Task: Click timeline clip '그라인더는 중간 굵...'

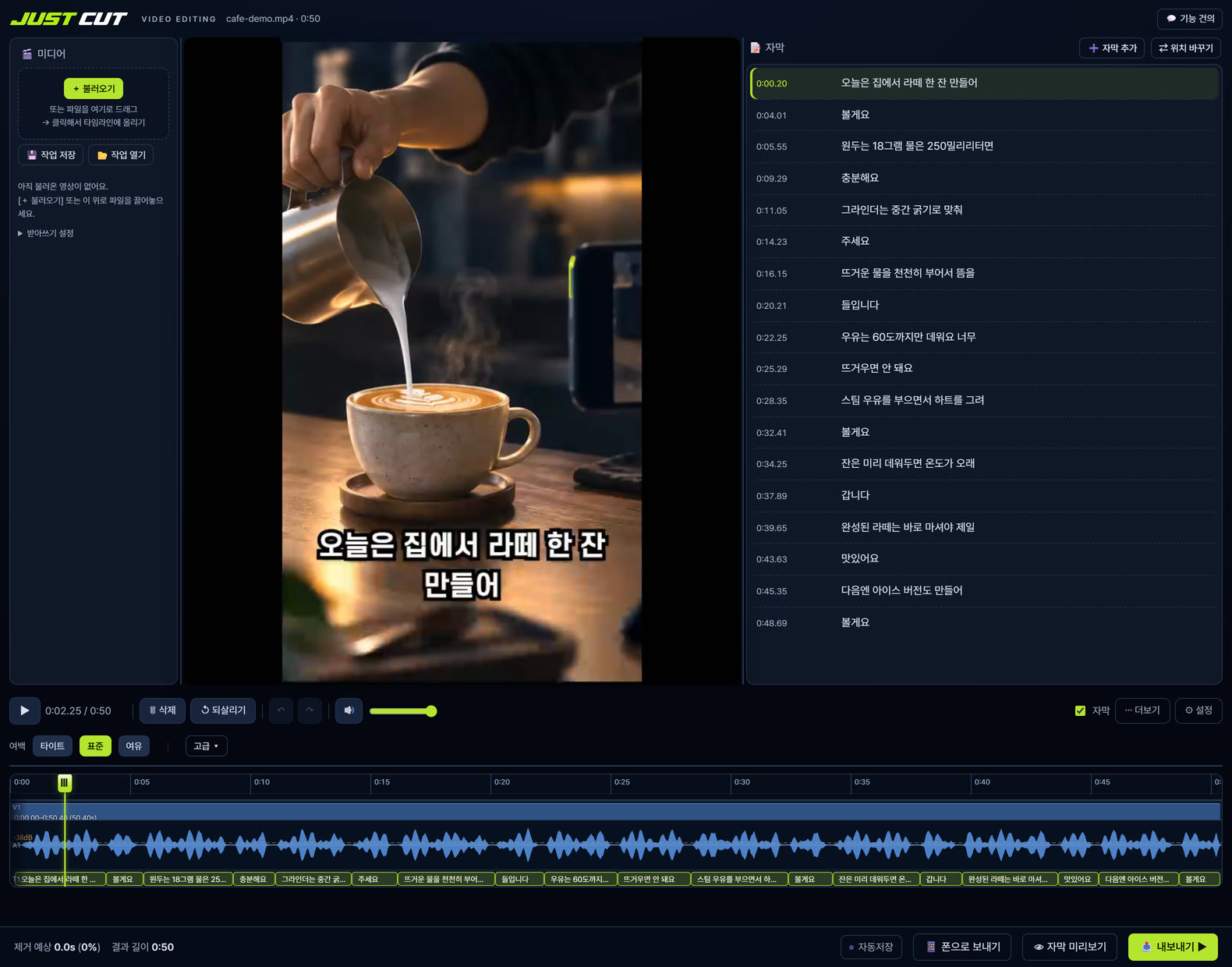Action: click(313, 879)
